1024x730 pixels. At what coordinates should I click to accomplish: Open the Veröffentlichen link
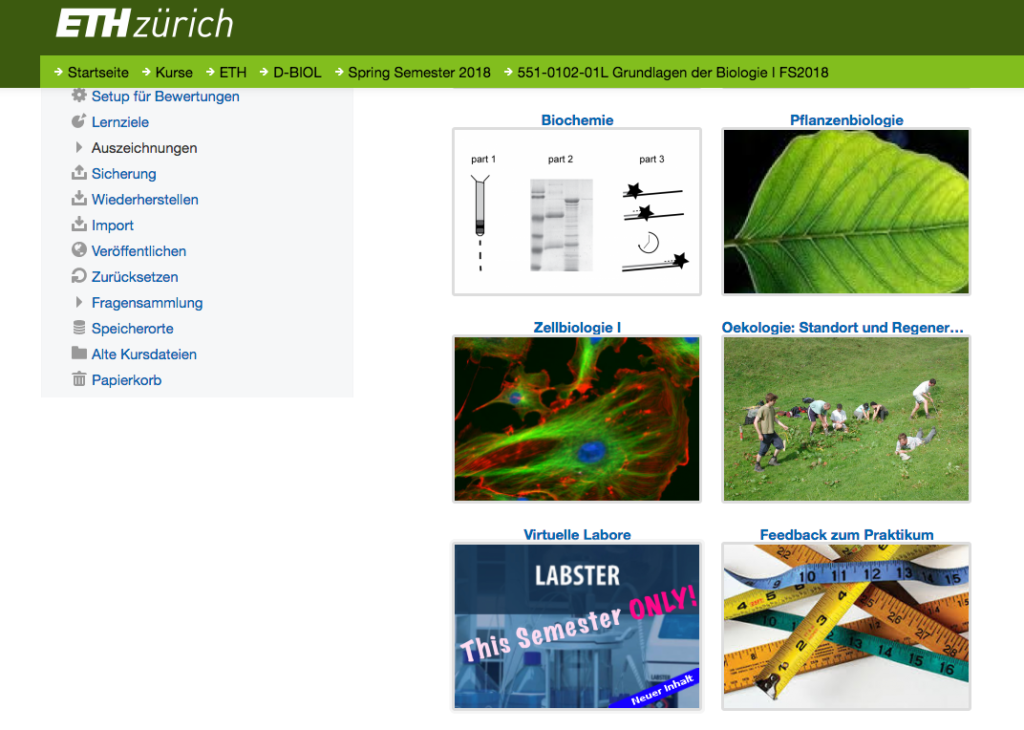coord(138,251)
